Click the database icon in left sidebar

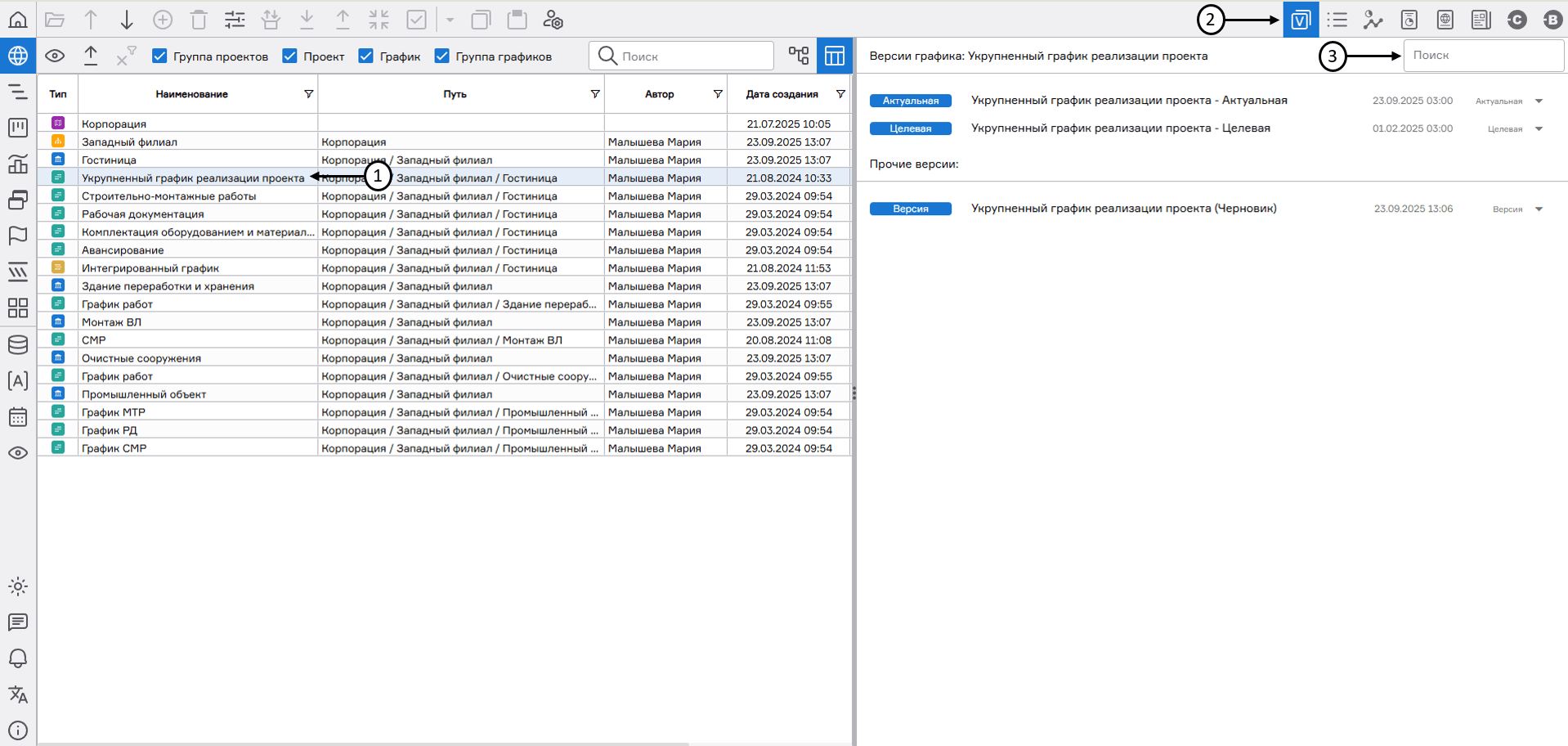18,344
